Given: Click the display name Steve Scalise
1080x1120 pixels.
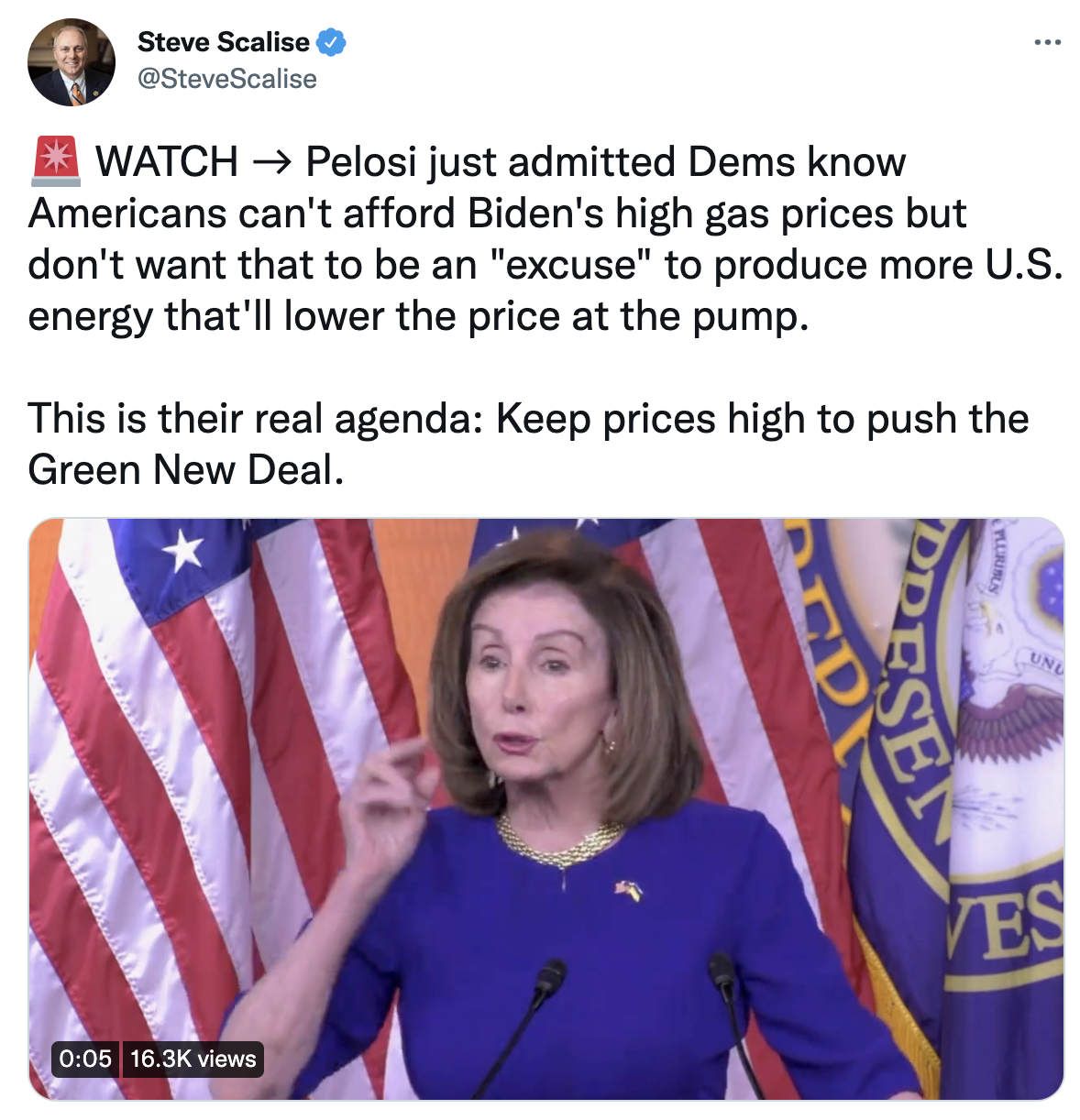Looking at the screenshot, I should [x=224, y=42].
